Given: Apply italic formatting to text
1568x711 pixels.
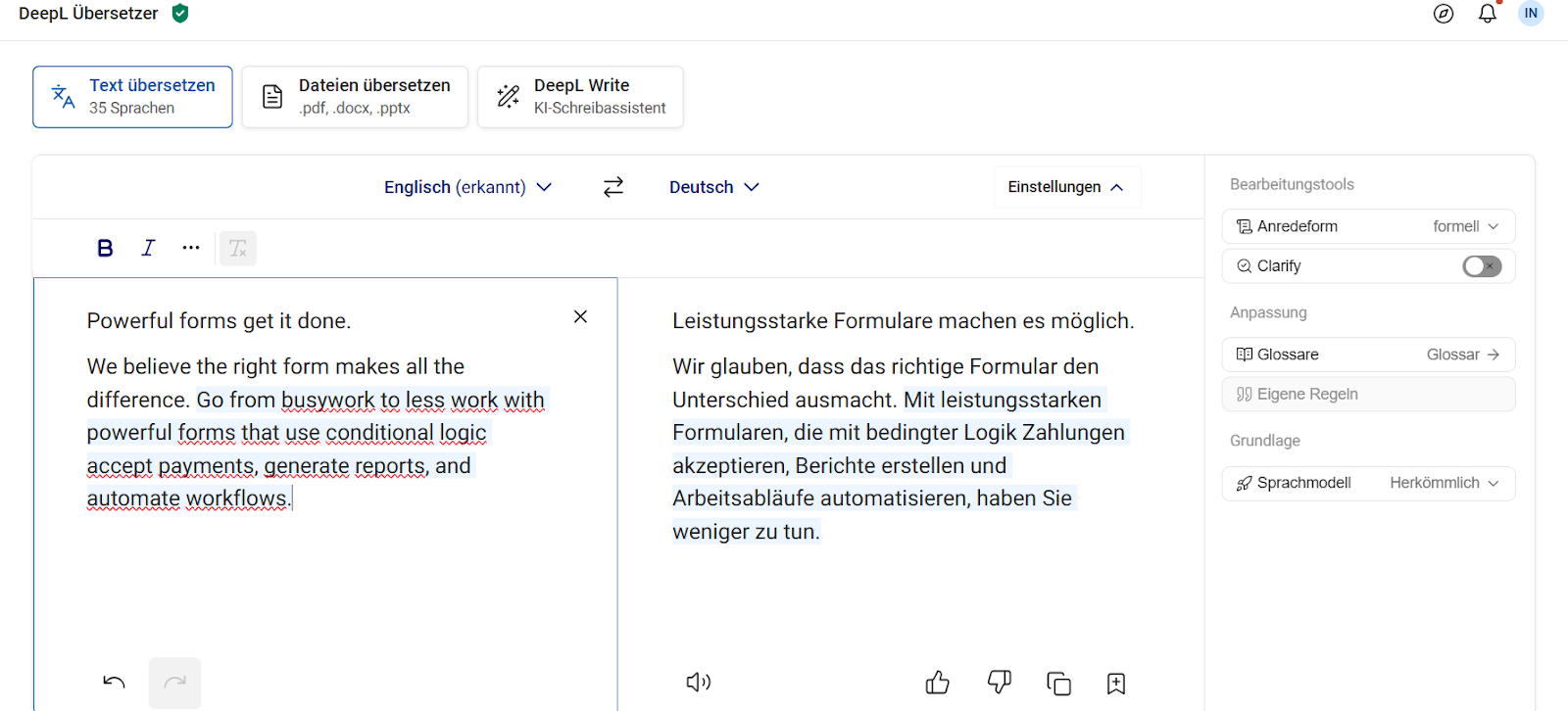Looking at the screenshot, I should [x=148, y=249].
